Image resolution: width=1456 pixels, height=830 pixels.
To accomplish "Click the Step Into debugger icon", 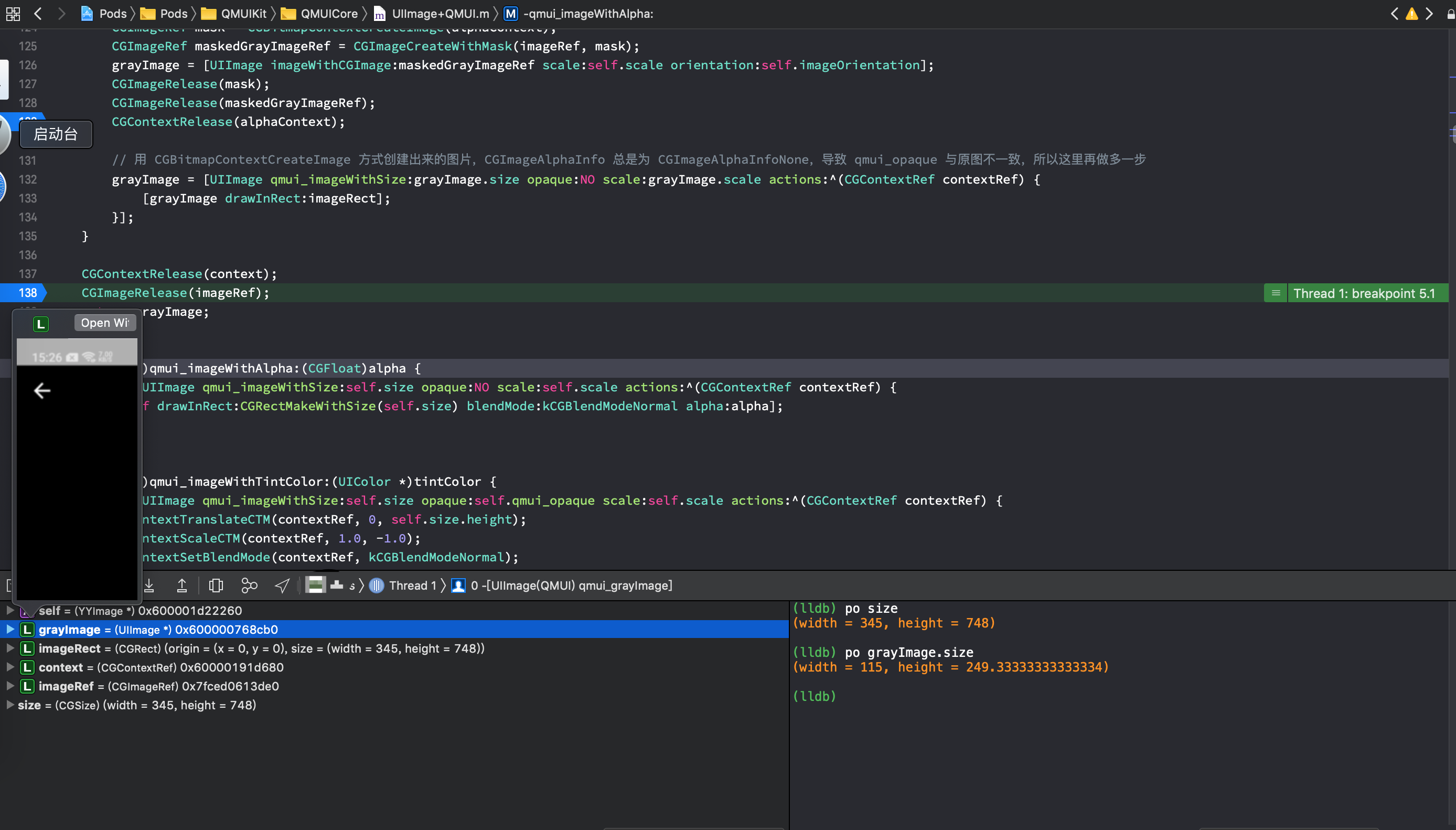I will coord(149,586).
